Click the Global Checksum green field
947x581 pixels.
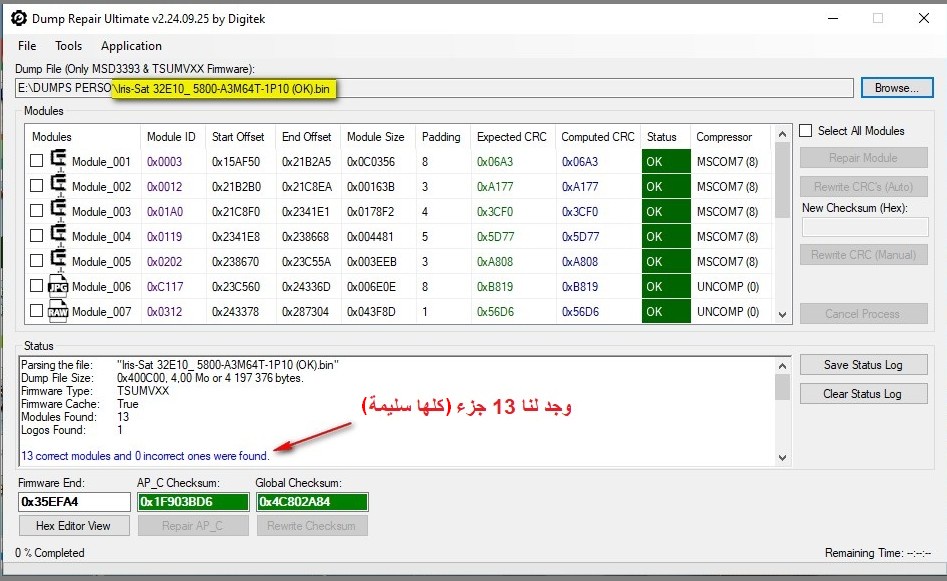(312, 502)
